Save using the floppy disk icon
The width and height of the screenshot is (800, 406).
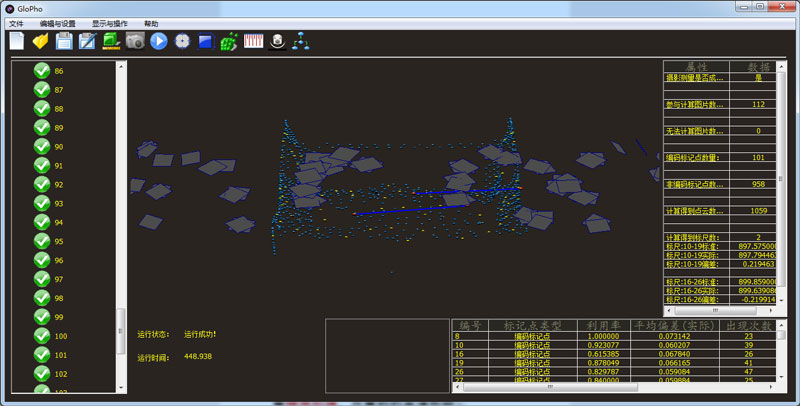click(64, 41)
